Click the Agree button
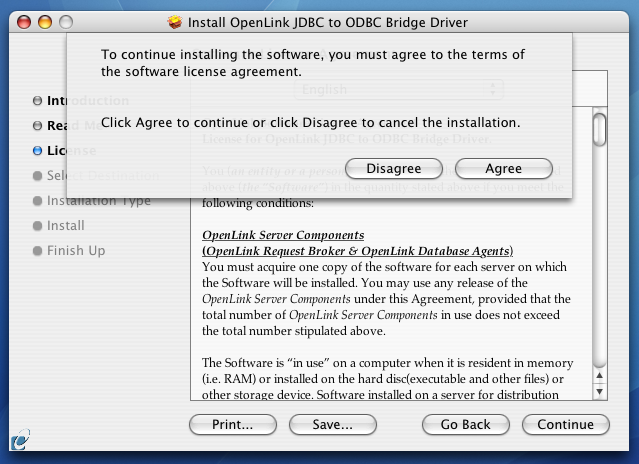Viewport: 639px width, 464px height. click(504, 169)
